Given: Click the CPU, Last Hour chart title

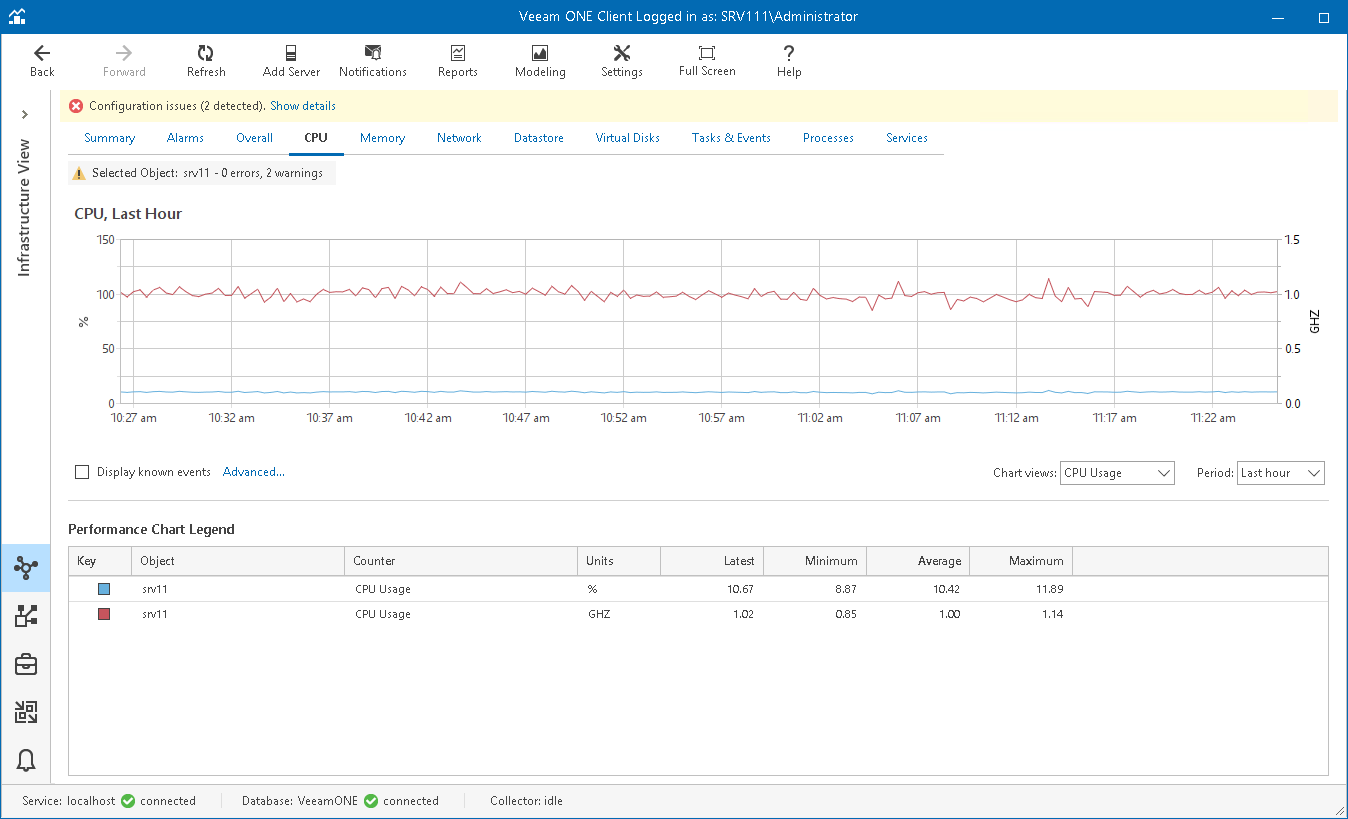Looking at the screenshot, I should pos(128,214).
